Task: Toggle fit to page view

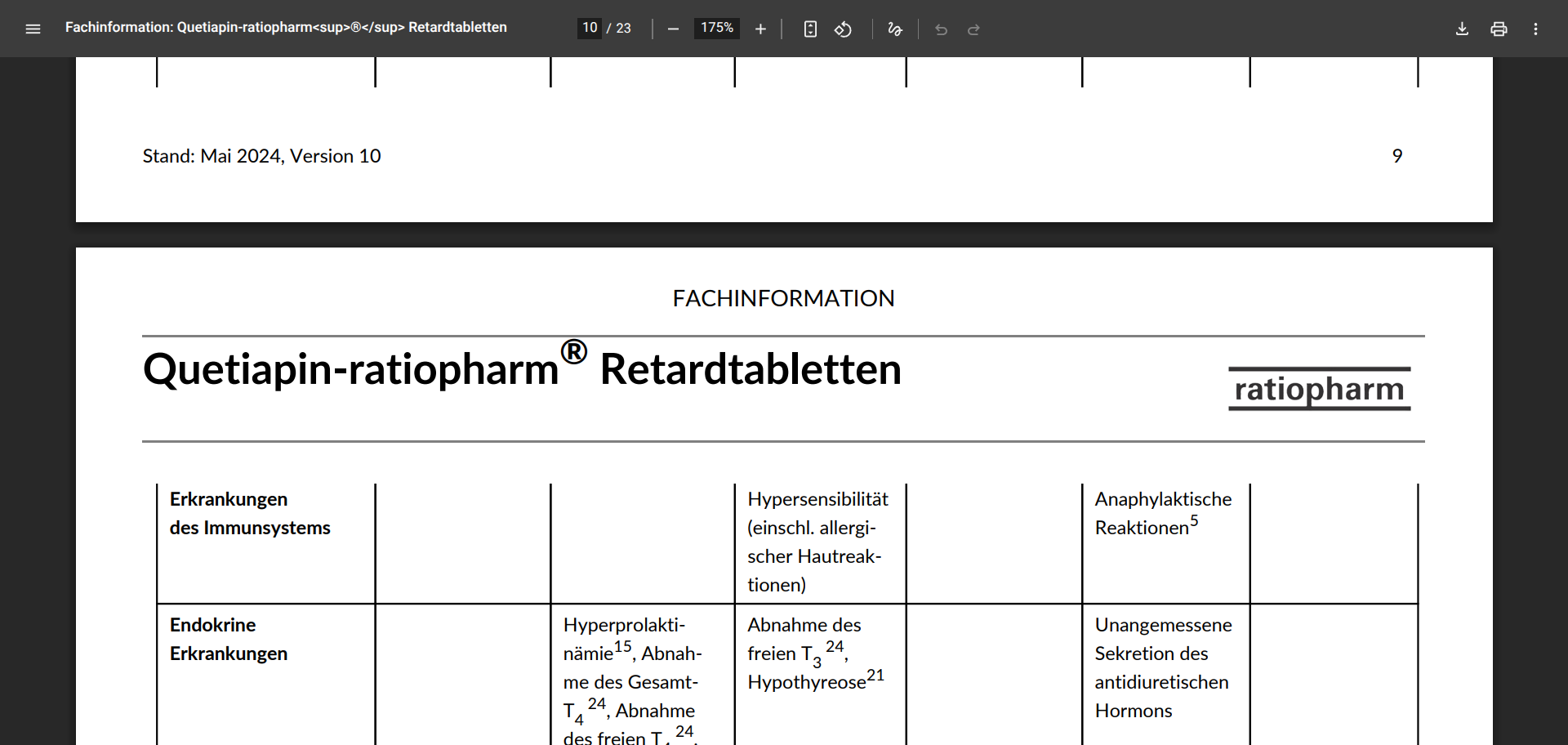Action: click(810, 29)
